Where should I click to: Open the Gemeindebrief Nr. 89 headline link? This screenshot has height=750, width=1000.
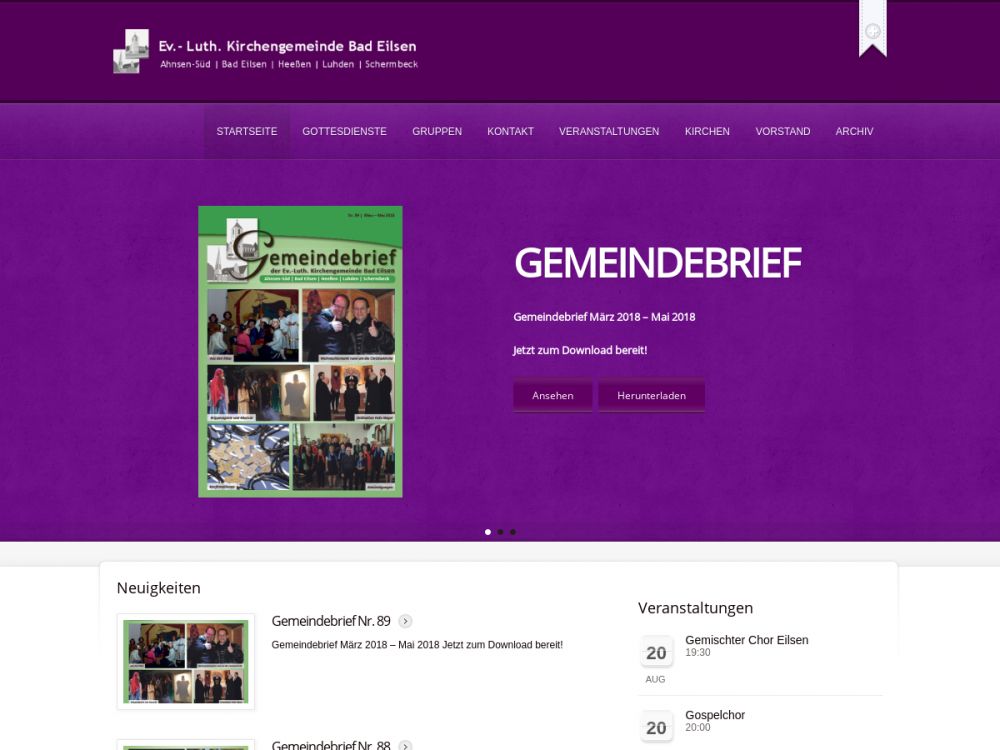(331, 621)
